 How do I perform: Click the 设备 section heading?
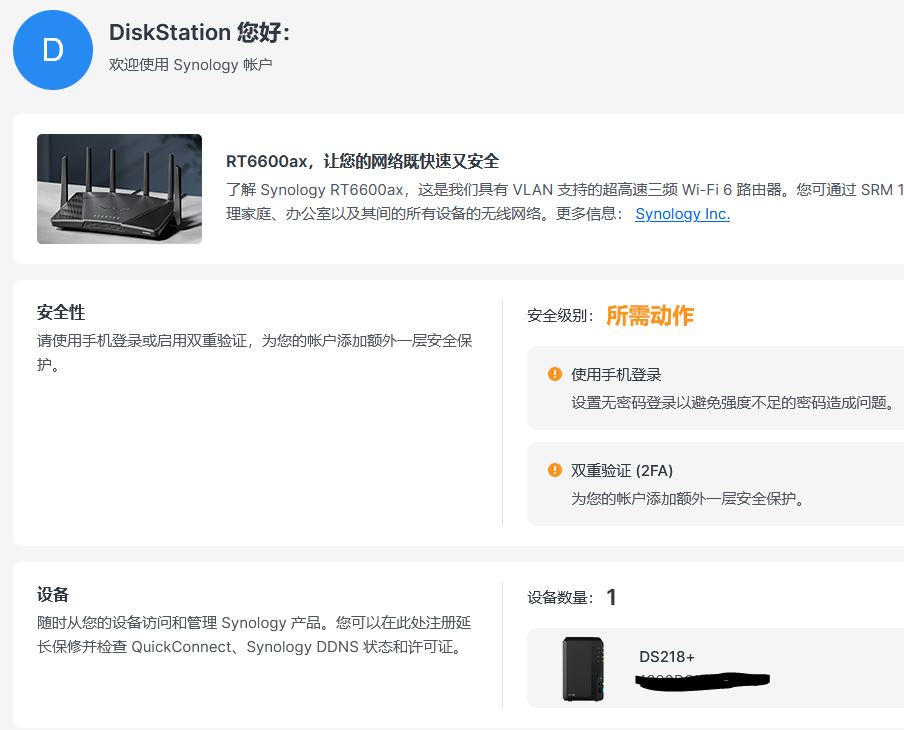click(x=53, y=594)
